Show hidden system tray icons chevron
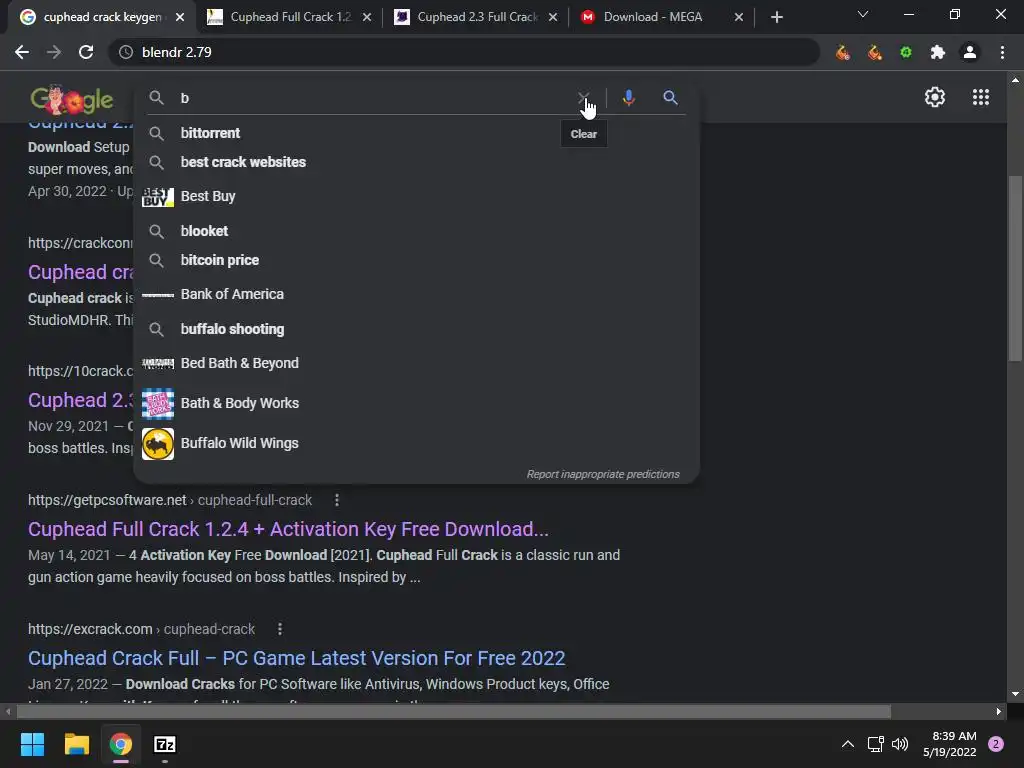1024x768 pixels. tap(848, 744)
